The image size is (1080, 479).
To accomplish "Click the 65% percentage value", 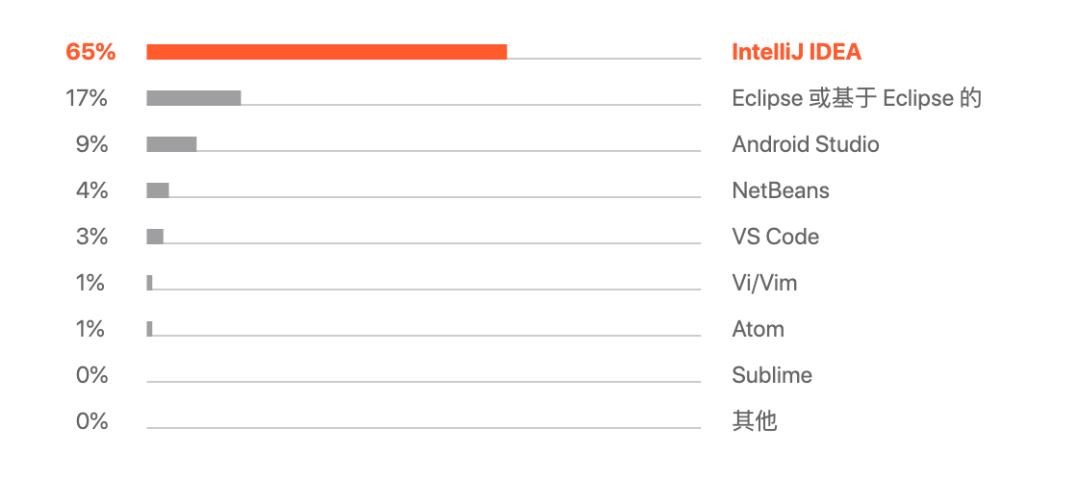I will pos(90,52).
